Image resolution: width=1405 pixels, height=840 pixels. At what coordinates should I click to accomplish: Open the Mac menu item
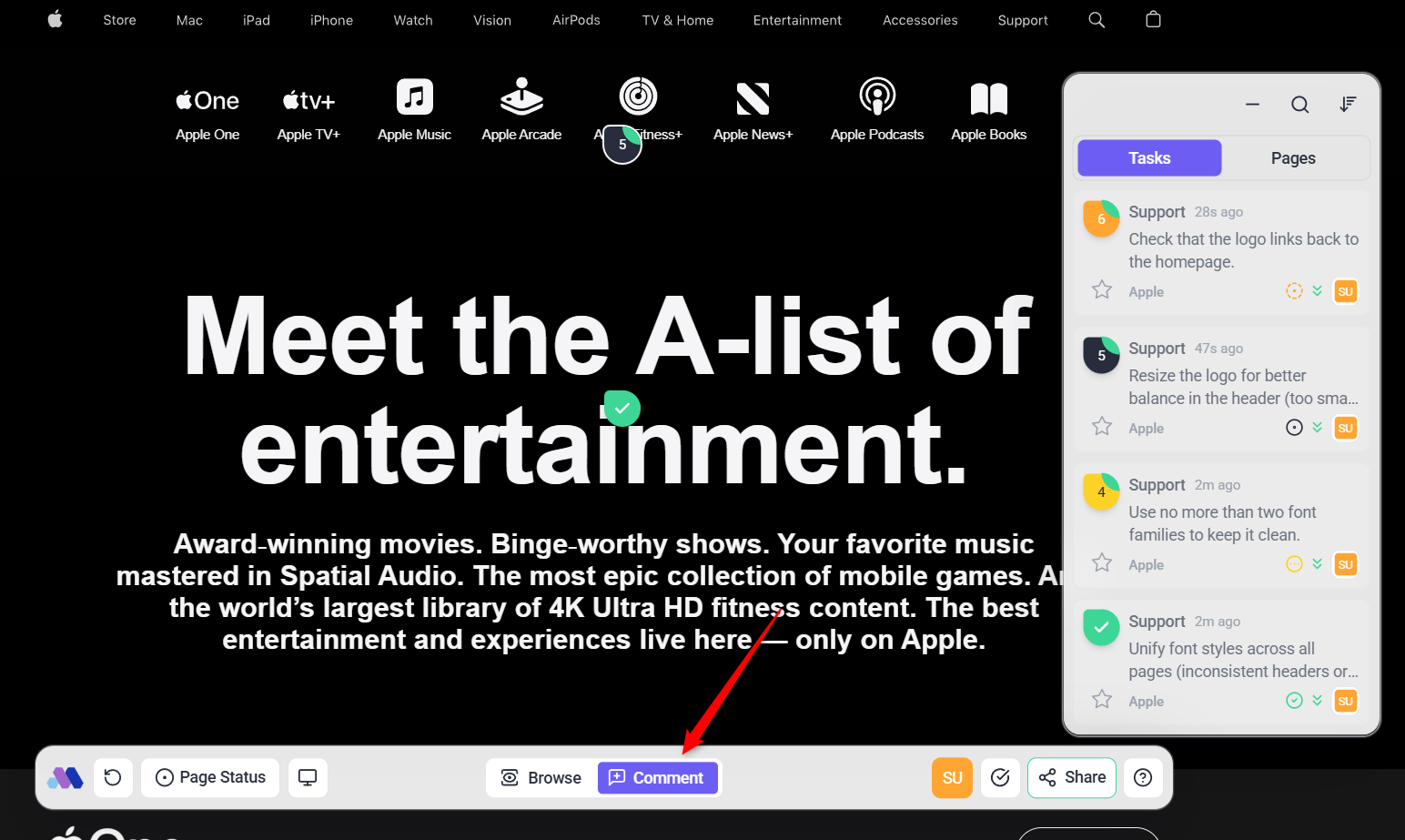tap(189, 20)
